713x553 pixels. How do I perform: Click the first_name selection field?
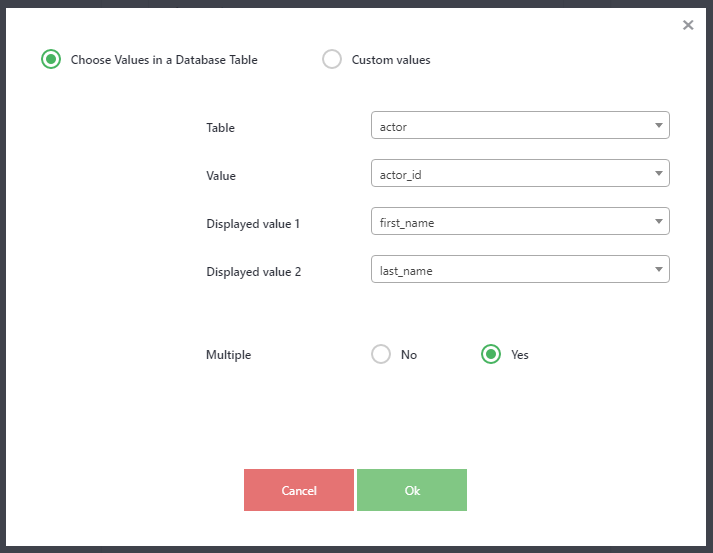pyautogui.click(x=520, y=221)
